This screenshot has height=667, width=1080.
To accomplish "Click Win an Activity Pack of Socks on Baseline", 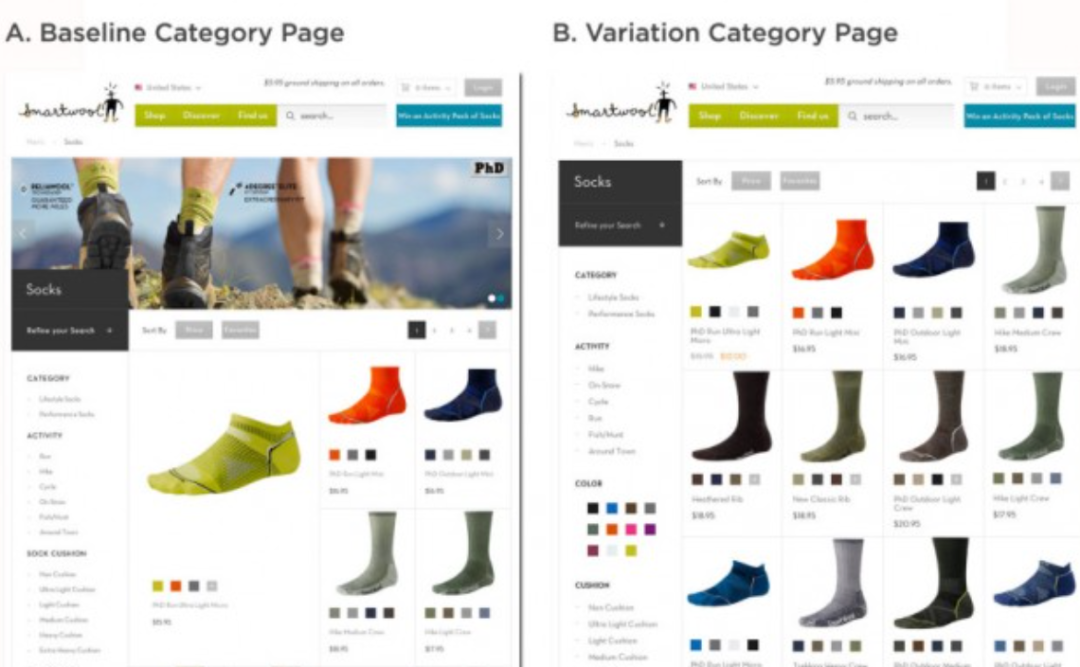I will [x=449, y=116].
